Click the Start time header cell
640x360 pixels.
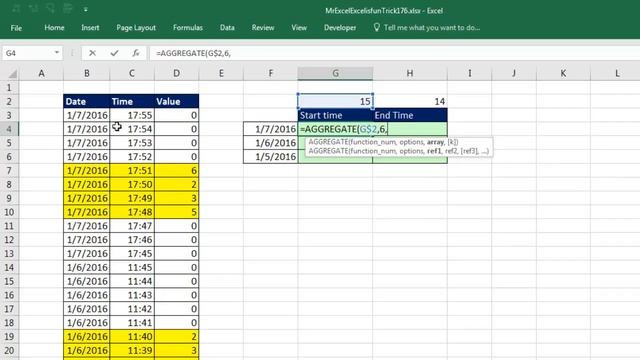pyautogui.click(x=335, y=115)
